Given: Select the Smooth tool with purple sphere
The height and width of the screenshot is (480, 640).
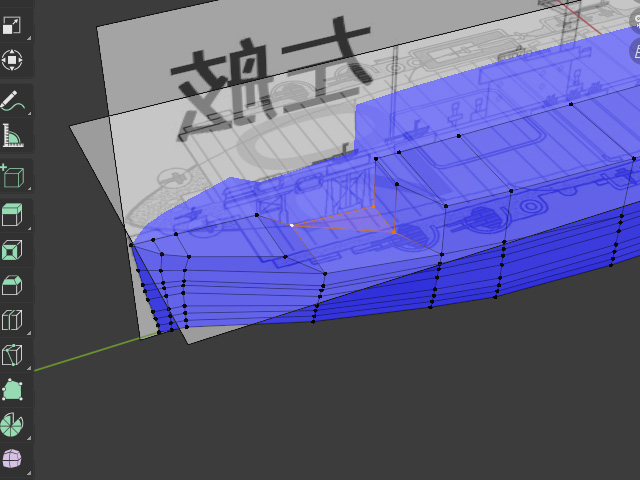Looking at the screenshot, I should (12, 459).
